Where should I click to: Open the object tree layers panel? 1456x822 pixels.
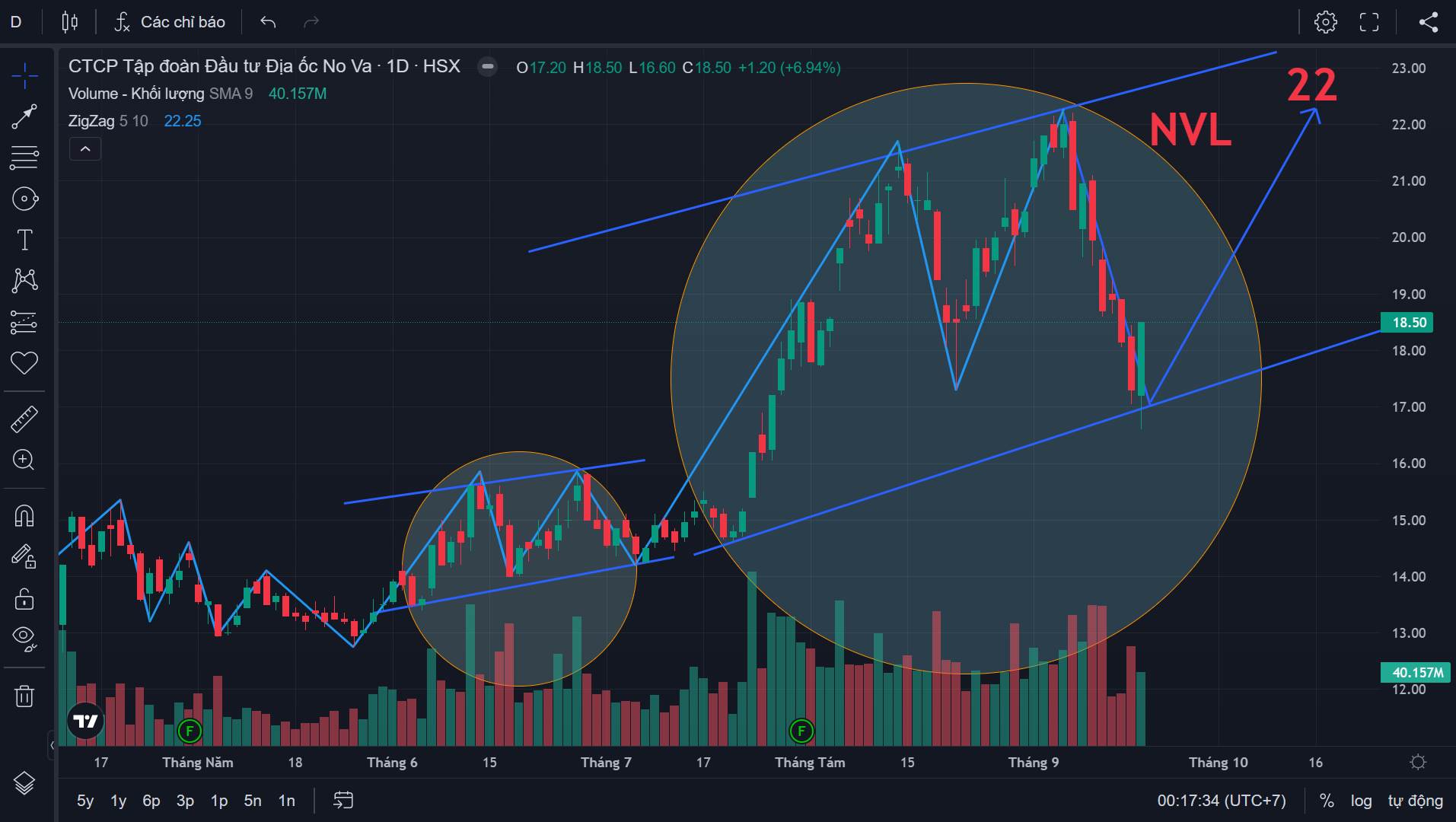click(24, 782)
